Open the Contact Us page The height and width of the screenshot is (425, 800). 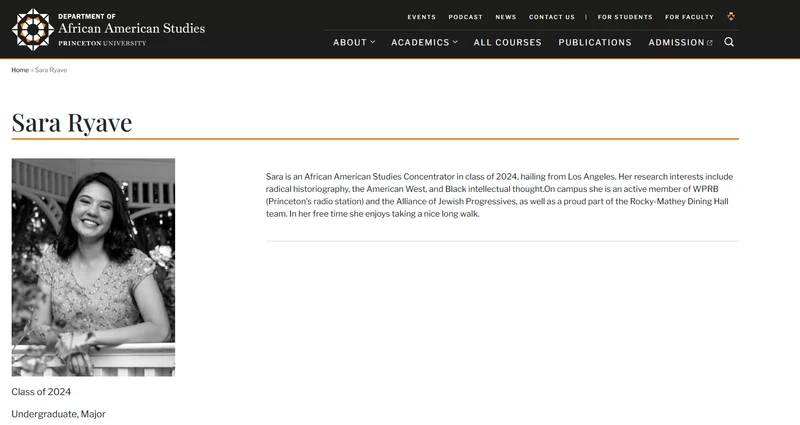[552, 17]
